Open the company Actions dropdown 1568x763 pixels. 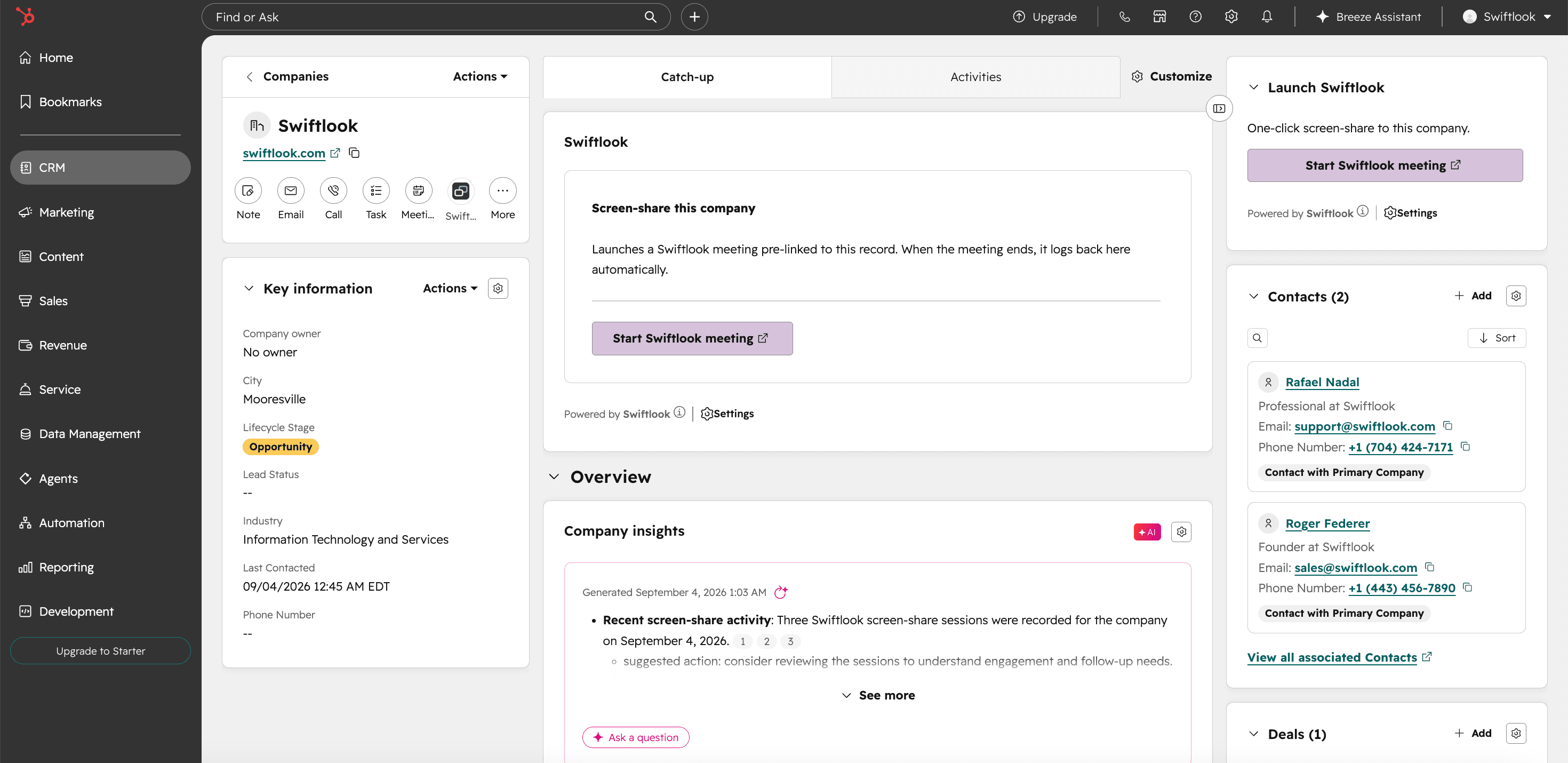(x=480, y=76)
